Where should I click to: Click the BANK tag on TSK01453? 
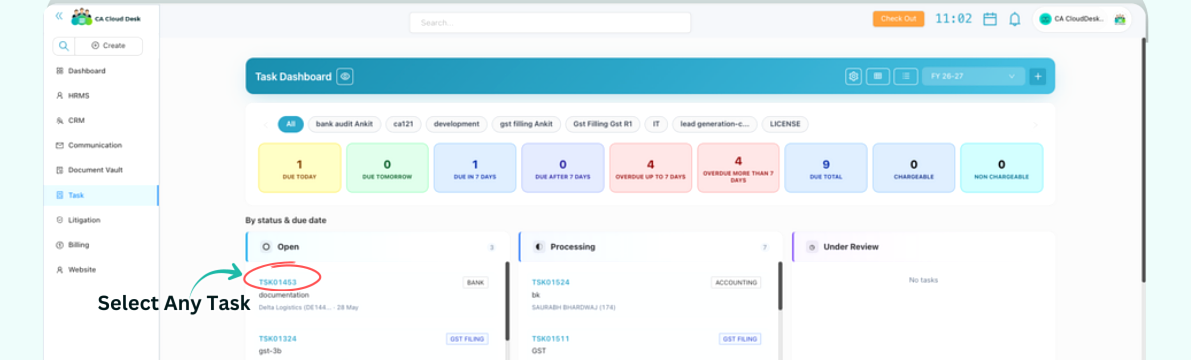(x=475, y=283)
